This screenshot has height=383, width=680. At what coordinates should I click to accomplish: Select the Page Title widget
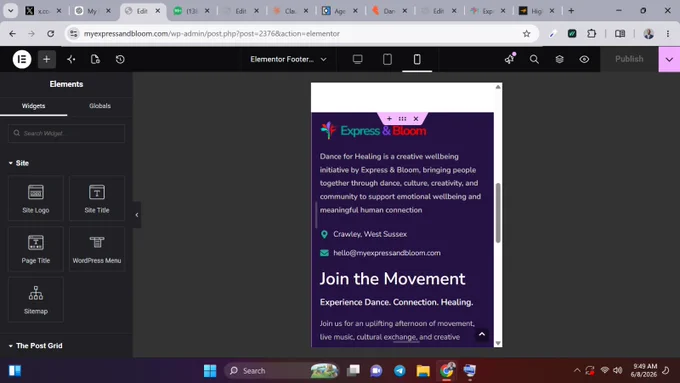[x=36, y=249]
